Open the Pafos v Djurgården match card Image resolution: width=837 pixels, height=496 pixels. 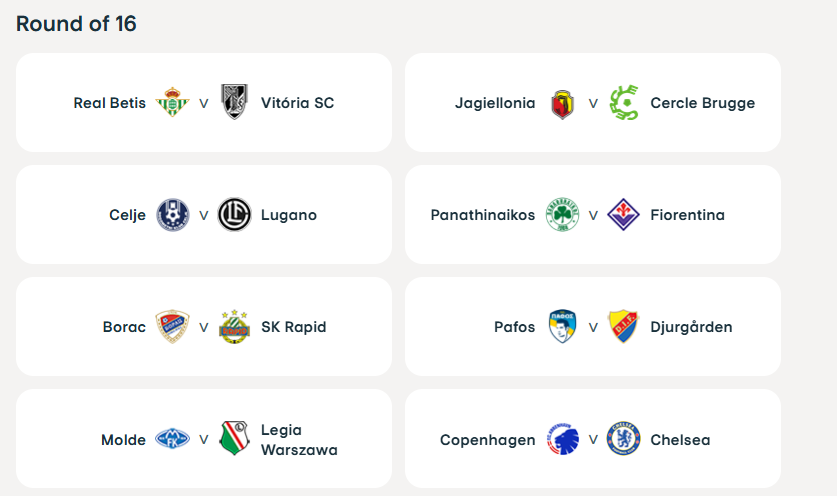point(593,326)
